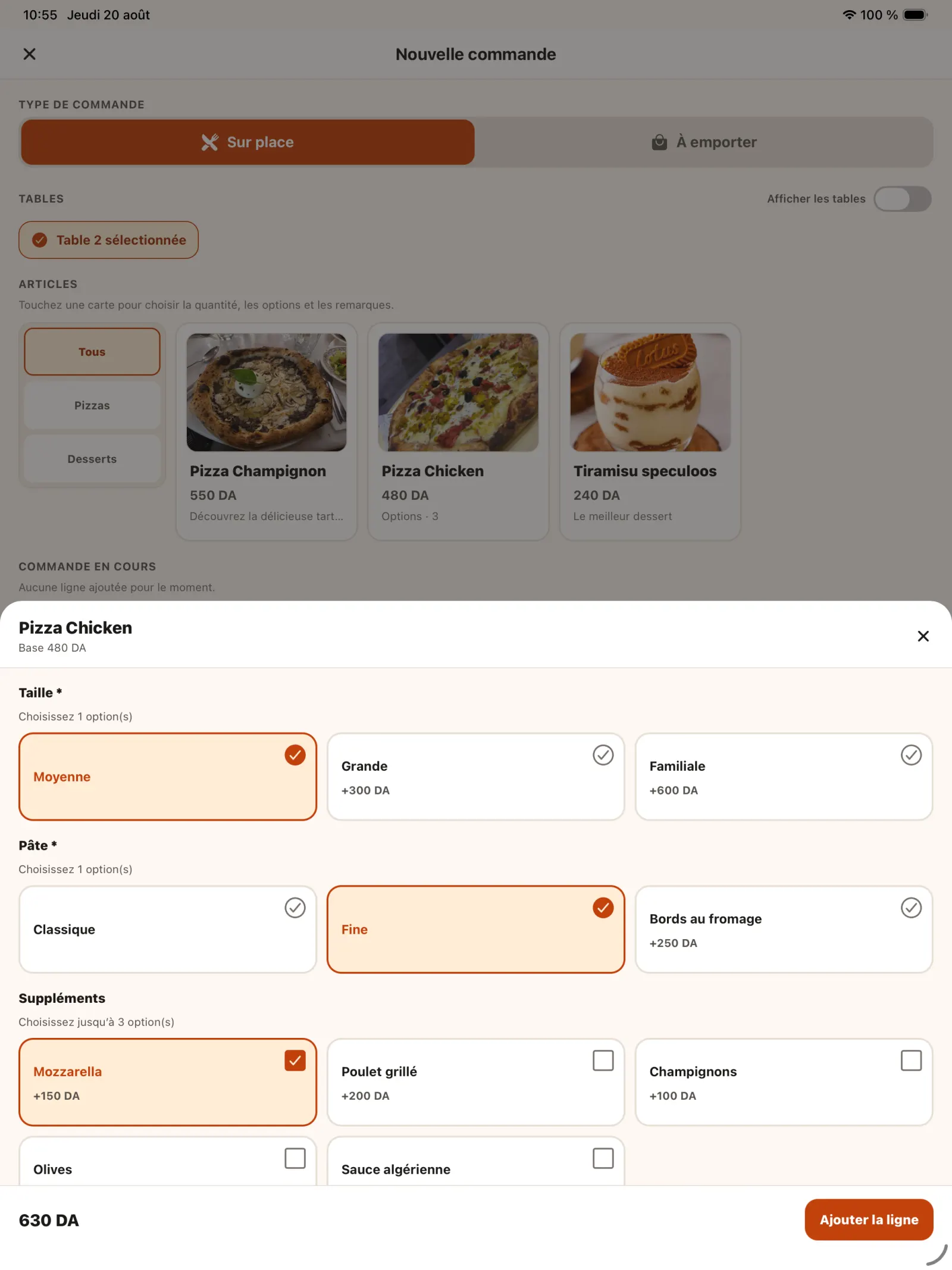Click the Ajouter la ligne button
The image size is (952, 1270).
coord(869,1219)
